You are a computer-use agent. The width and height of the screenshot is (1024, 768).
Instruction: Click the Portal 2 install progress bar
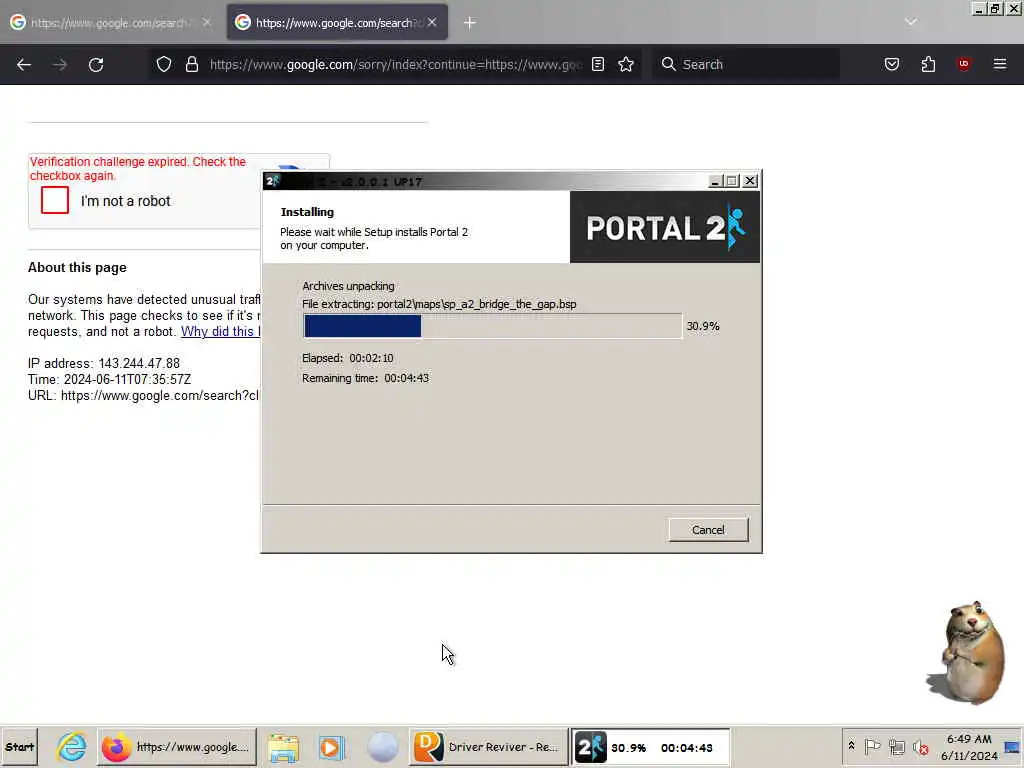pyautogui.click(x=492, y=326)
